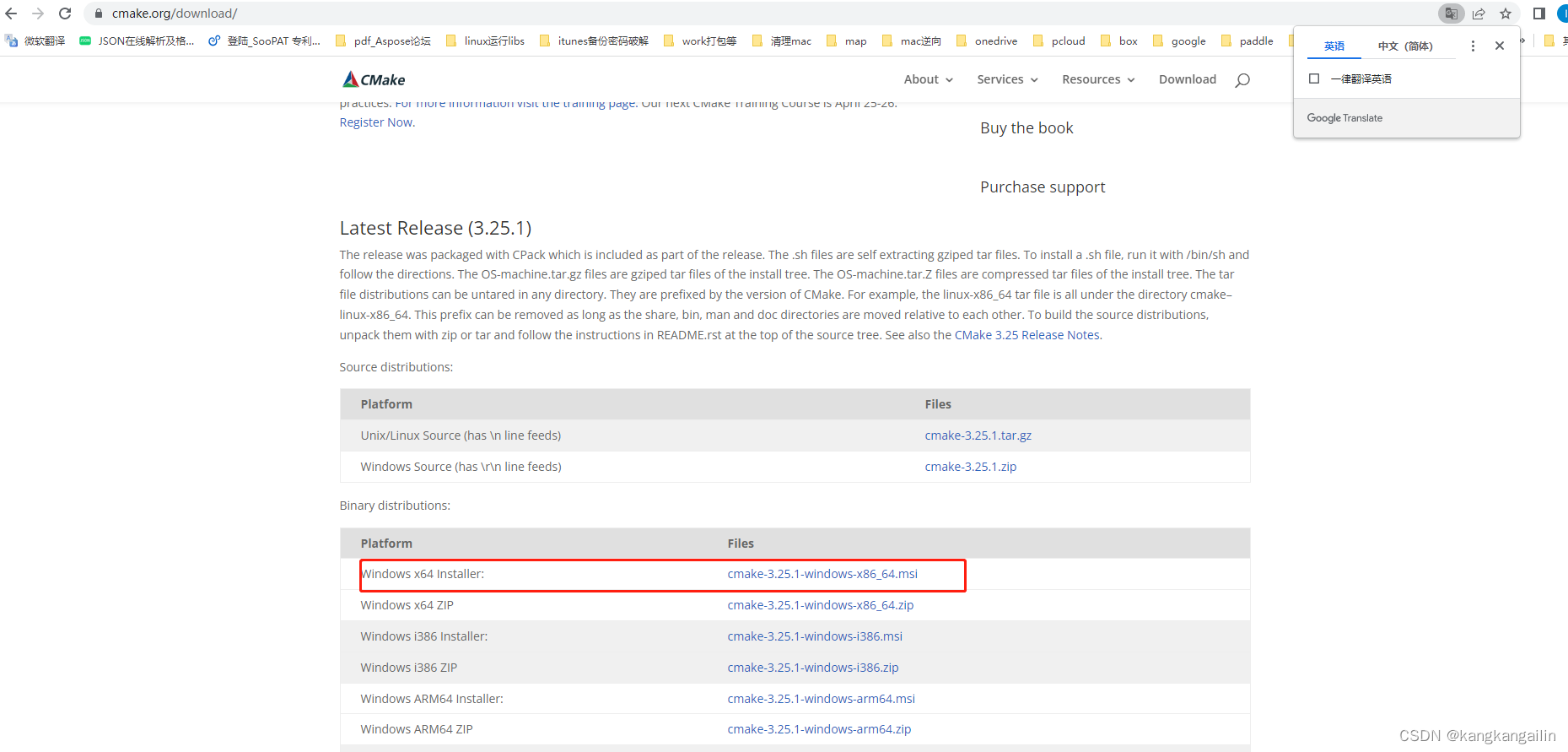
Task: Download cmake-3.25.1.zip source
Action: click(971, 467)
